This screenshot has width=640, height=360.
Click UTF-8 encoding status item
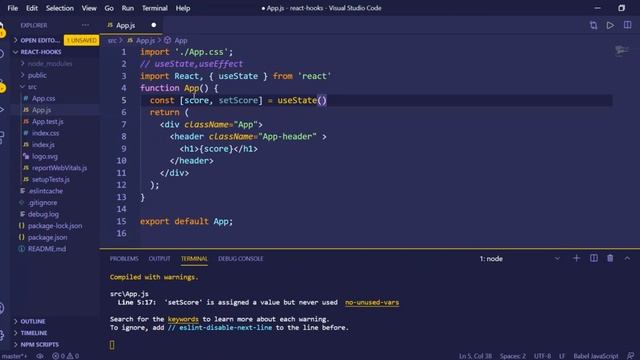(542, 356)
